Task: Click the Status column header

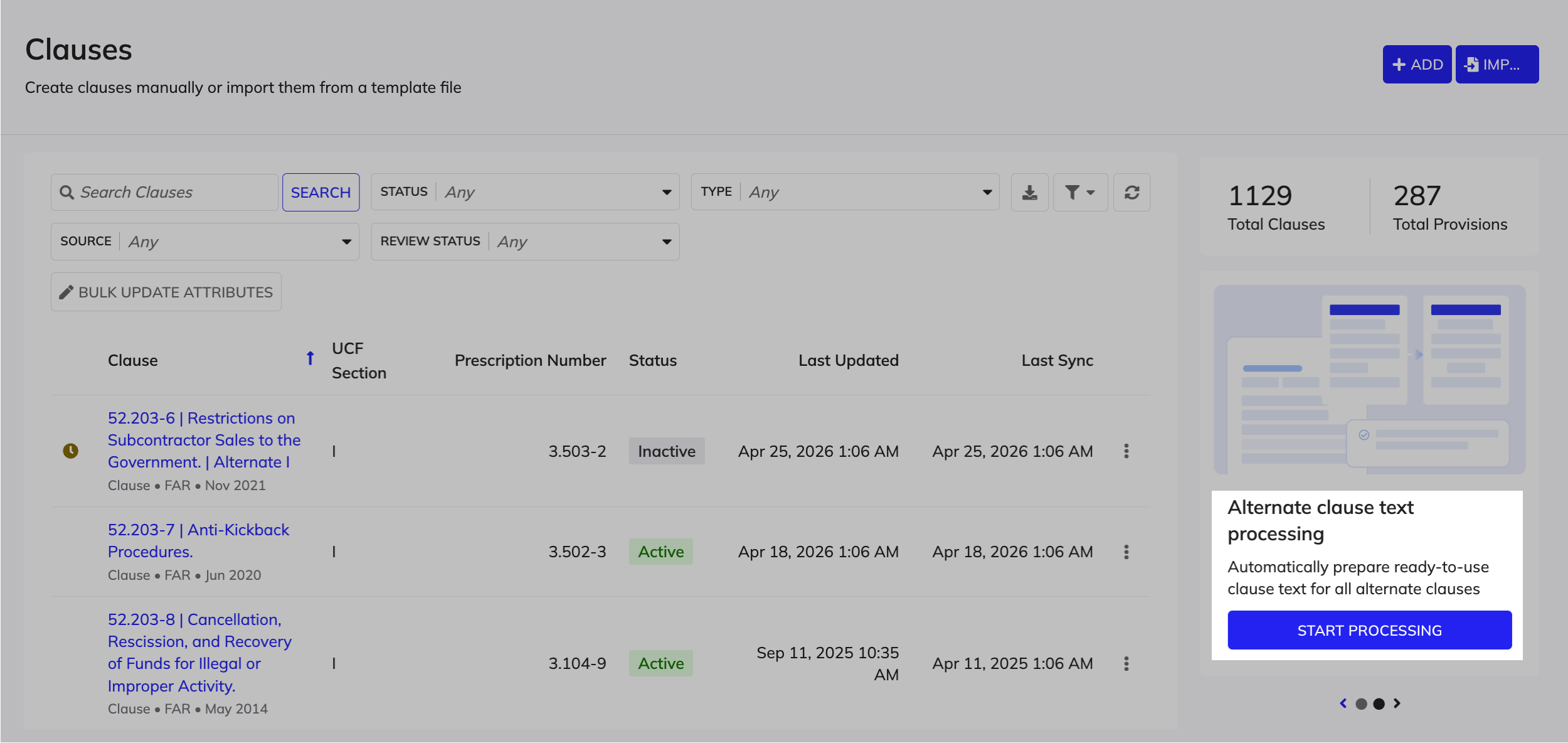Action: click(x=653, y=360)
